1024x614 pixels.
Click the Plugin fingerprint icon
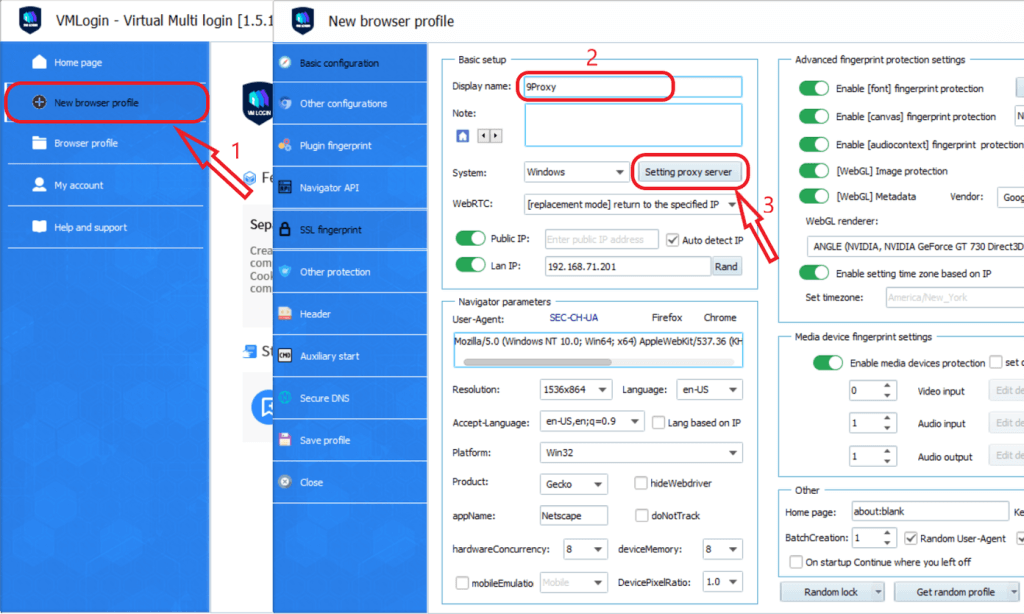pos(285,145)
